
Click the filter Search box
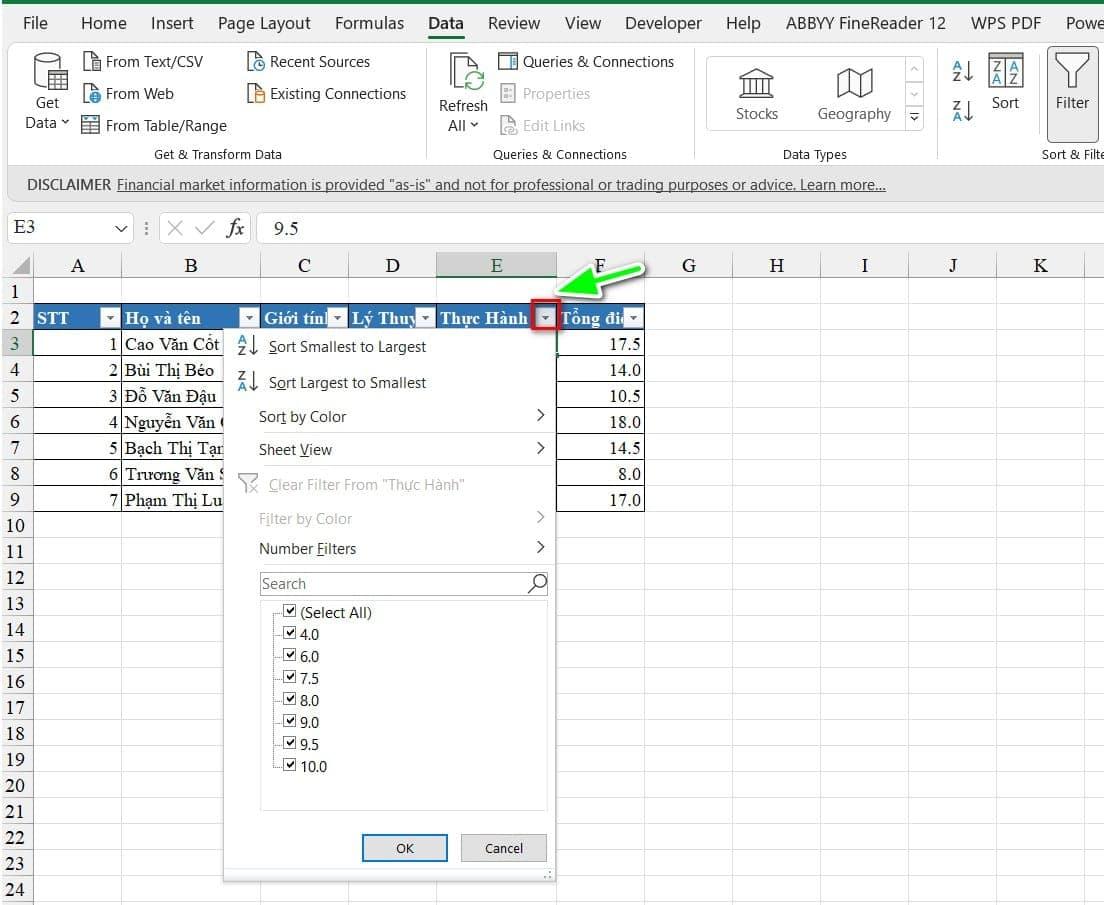coord(392,584)
